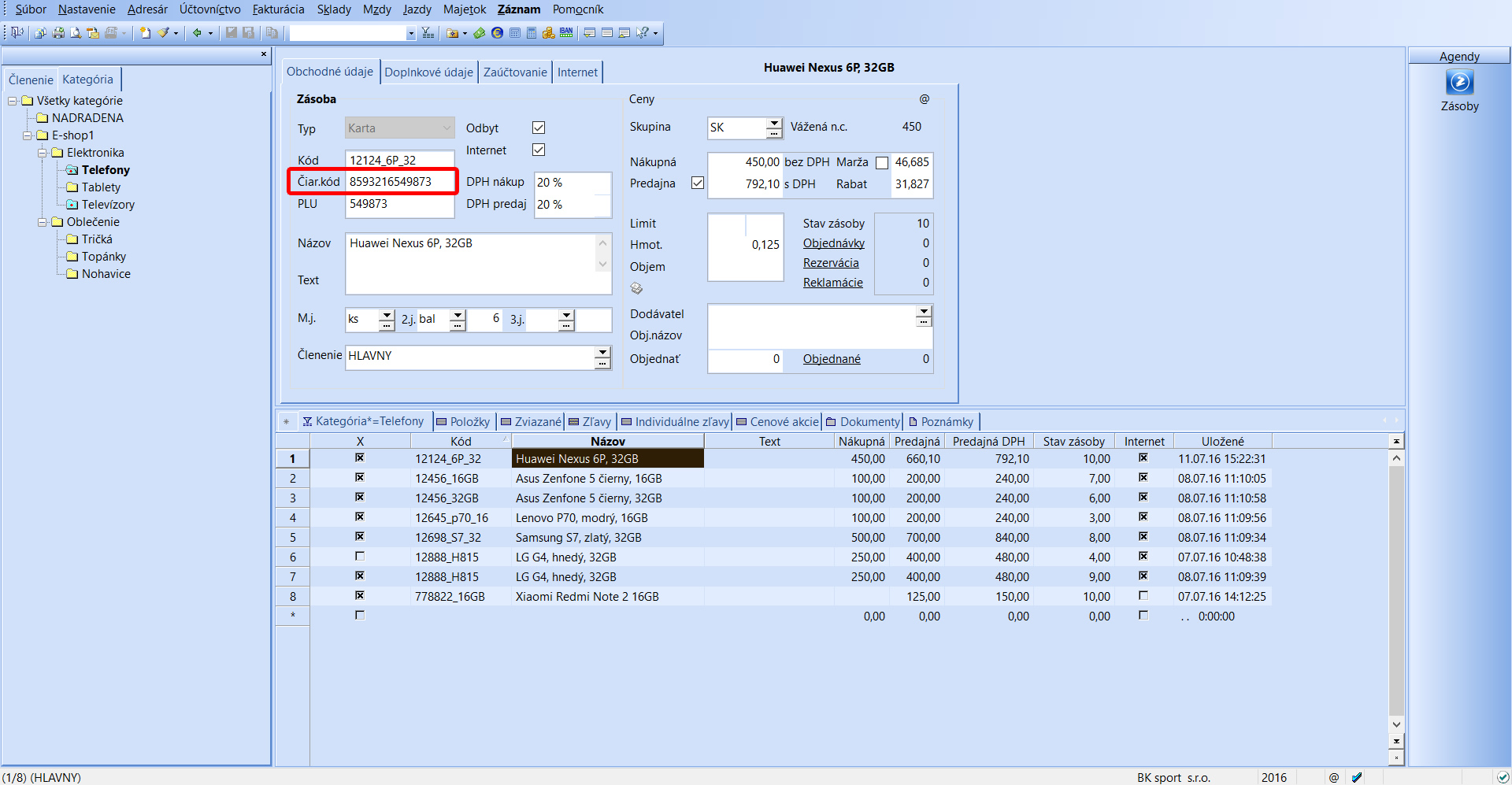Image resolution: width=1512 pixels, height=785 pixels.
Task: Open the Zásoby agenda icon
Action: pyautogui.click(x=1459, y=82)
